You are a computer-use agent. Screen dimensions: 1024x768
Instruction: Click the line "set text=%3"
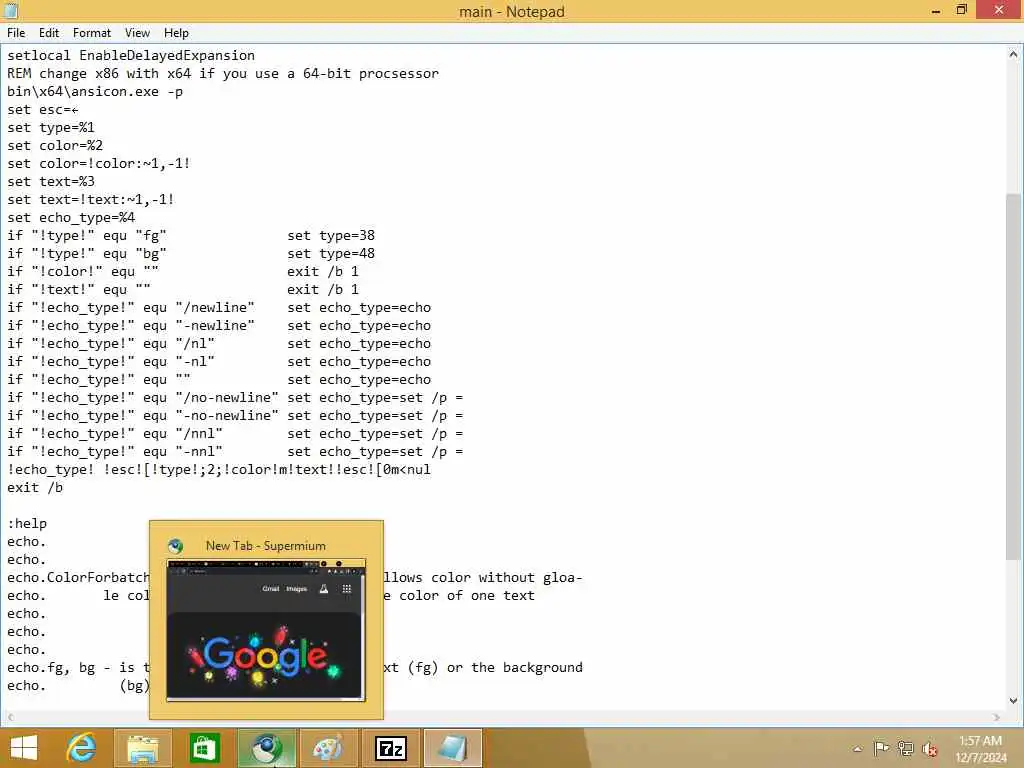coord(51,182)
